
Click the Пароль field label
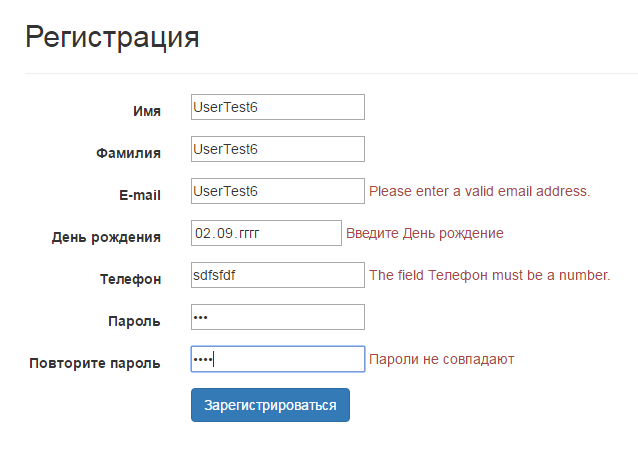134,321
